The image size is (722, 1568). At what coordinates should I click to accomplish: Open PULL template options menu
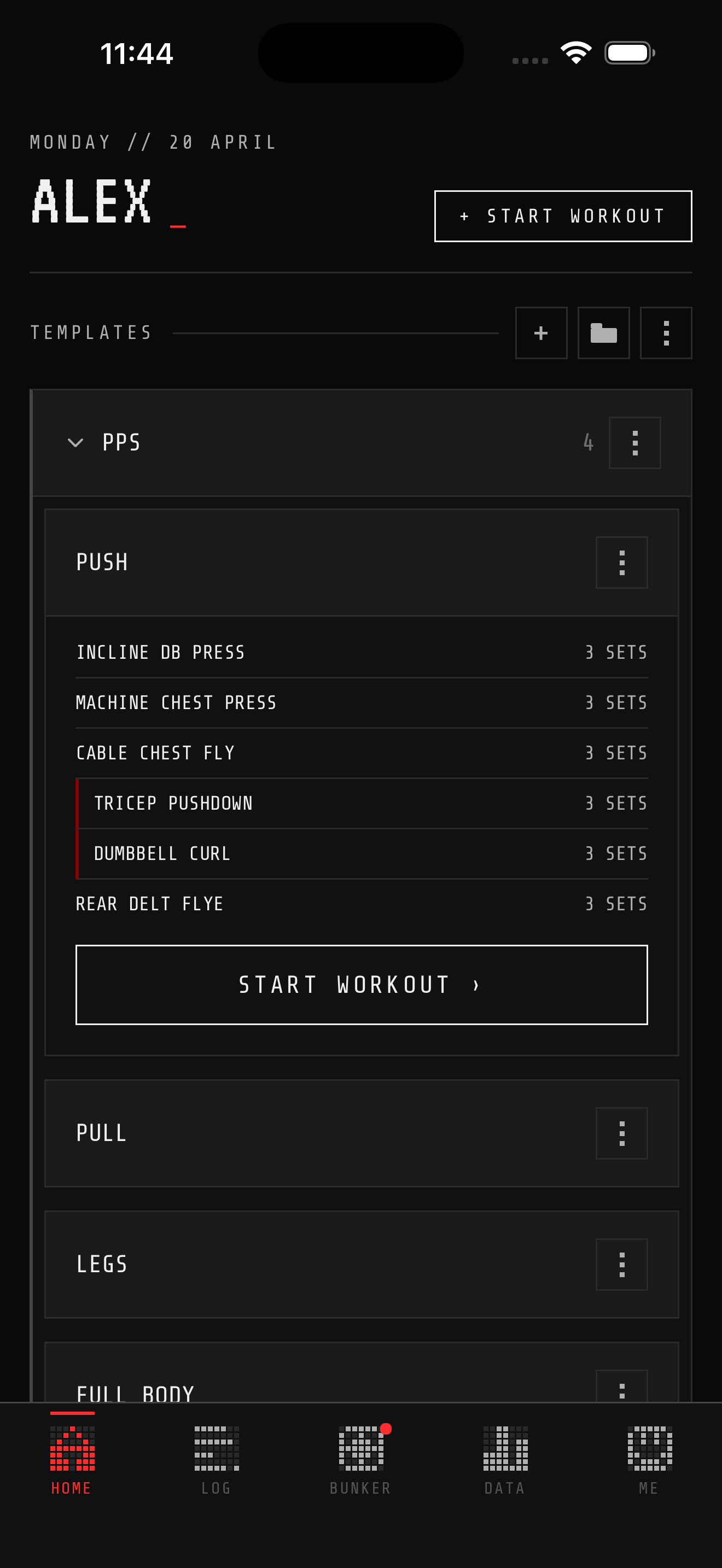tap(621, 1133)
